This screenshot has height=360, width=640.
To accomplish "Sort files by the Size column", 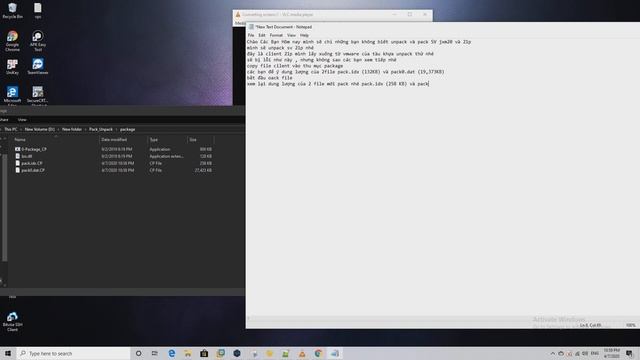I will point(200,140).
